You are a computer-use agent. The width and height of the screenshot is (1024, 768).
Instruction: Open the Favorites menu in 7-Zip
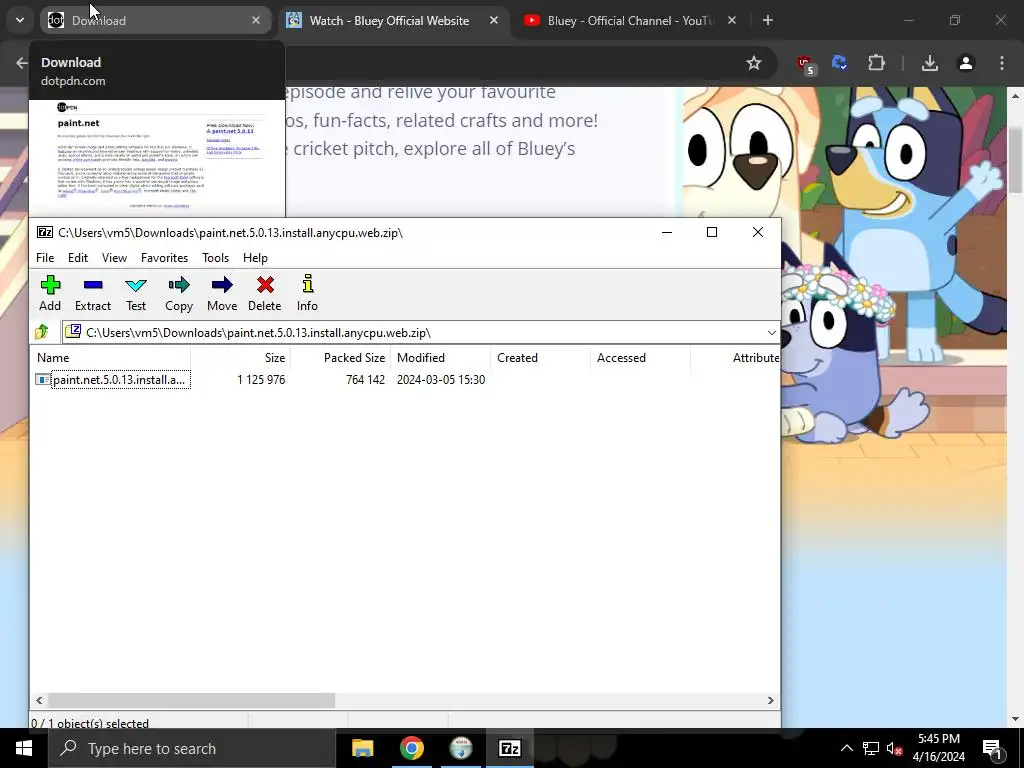click(165, 258)
